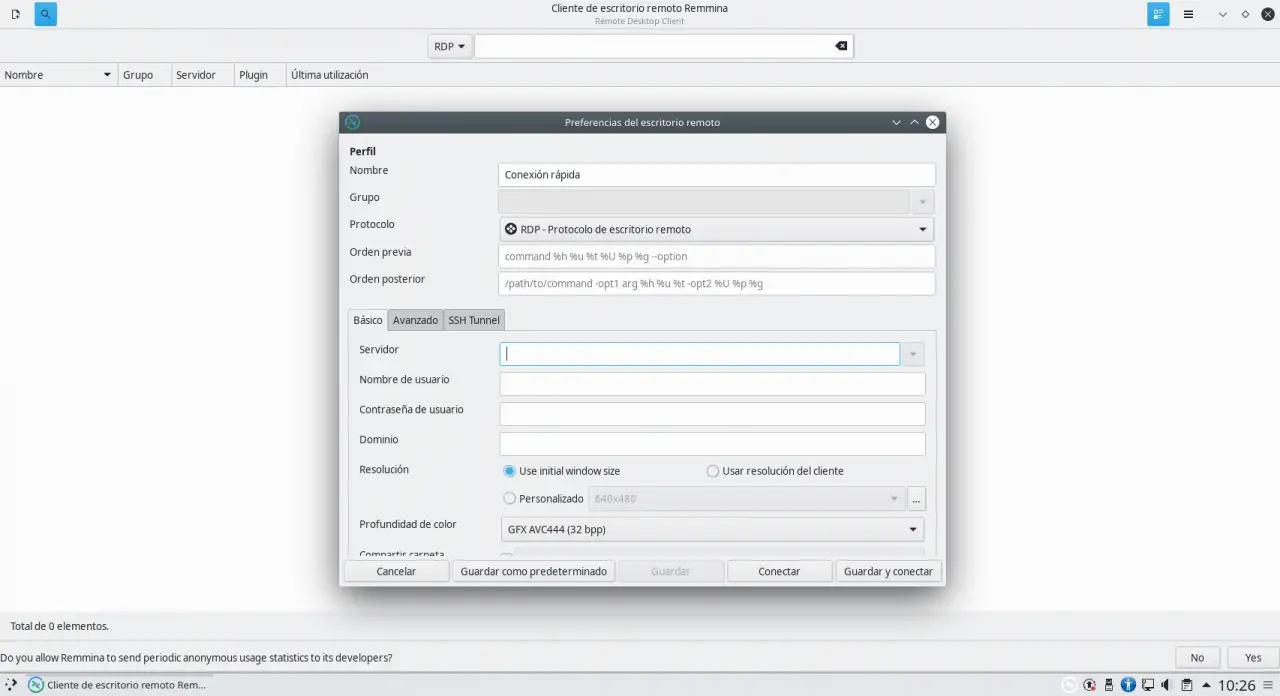
Task: Open the SSH Tunnel tab
Action: [x=474, y=320]
